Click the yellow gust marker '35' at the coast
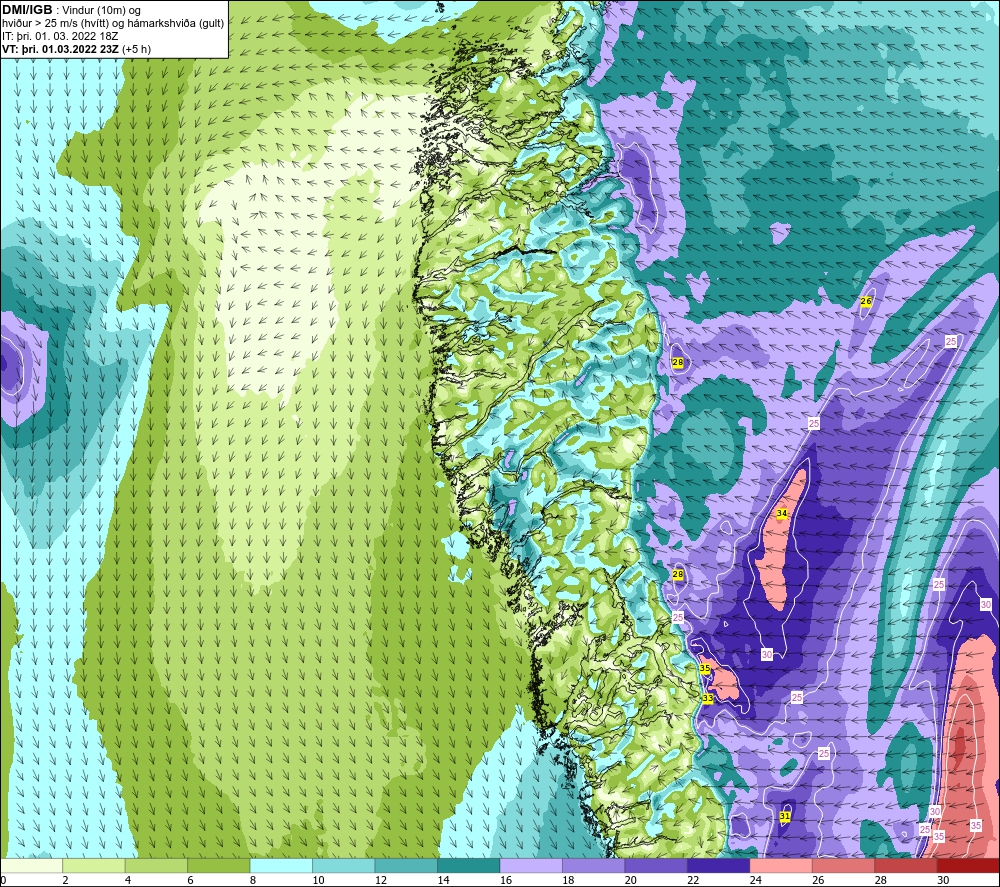Image resolution: width=1000 pixels, height=887 pixels. pos(705,668)
